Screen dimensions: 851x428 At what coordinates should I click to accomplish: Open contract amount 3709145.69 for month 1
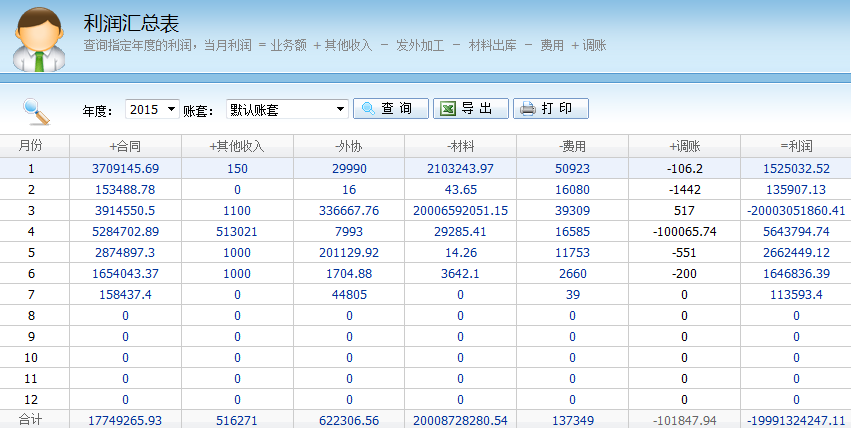click(125, 168)
